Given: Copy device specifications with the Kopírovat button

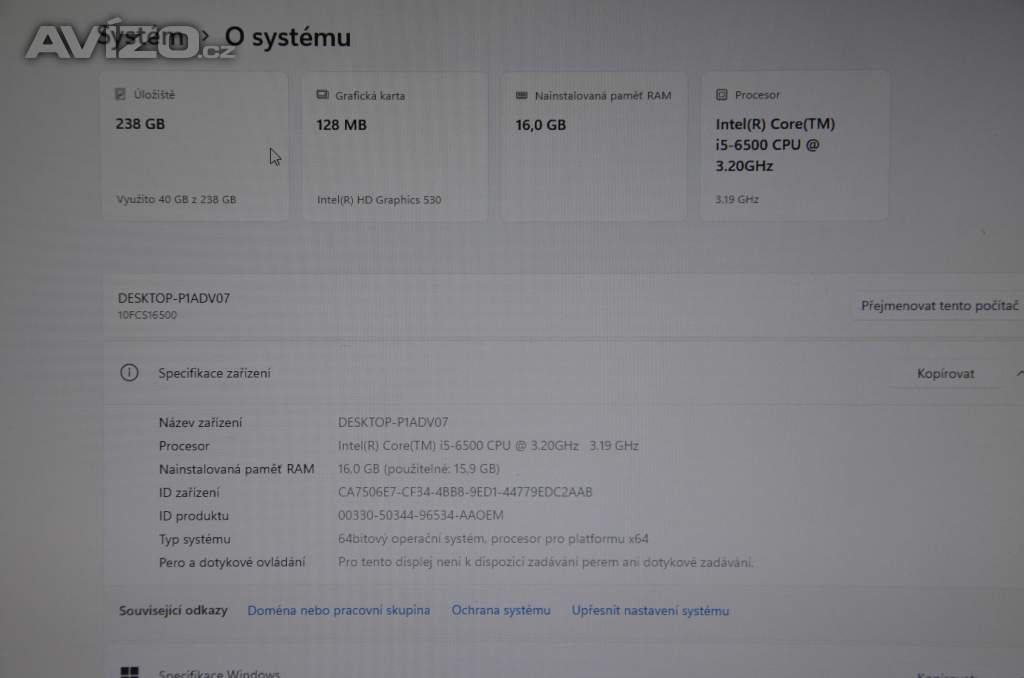Looking at the screenshot, I should 945,374.
